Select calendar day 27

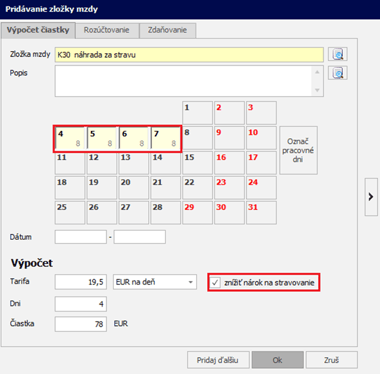click(x=134, y=213)
